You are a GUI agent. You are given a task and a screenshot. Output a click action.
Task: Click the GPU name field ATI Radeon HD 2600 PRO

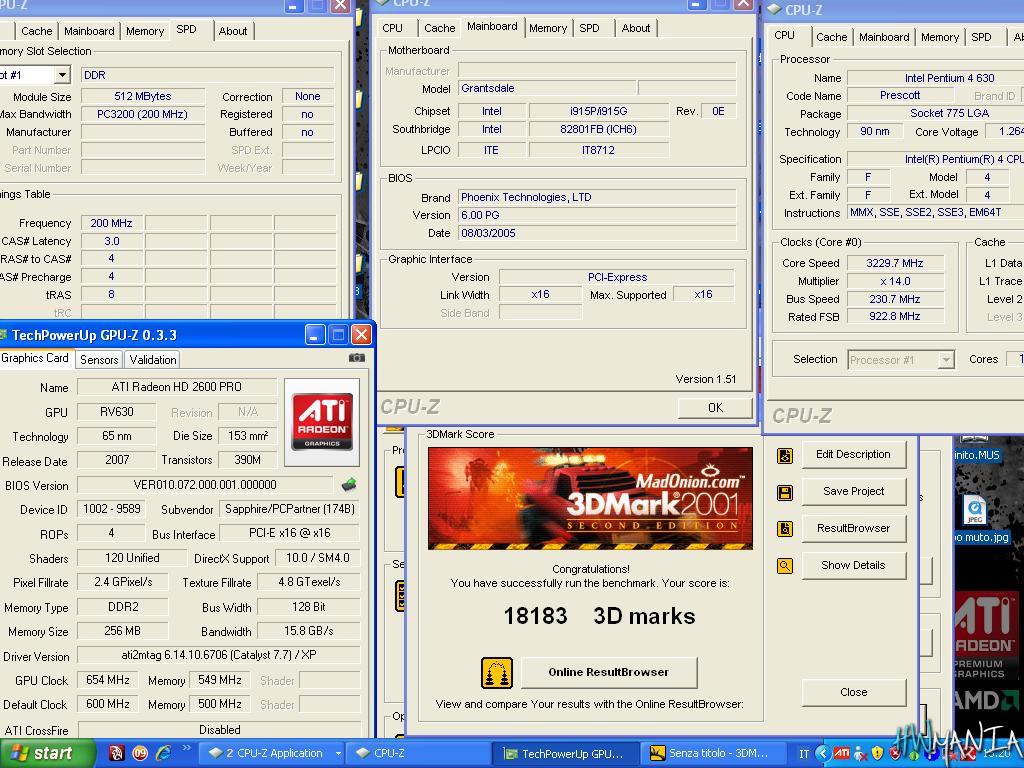pyautogui.click(x=176, y=387)
